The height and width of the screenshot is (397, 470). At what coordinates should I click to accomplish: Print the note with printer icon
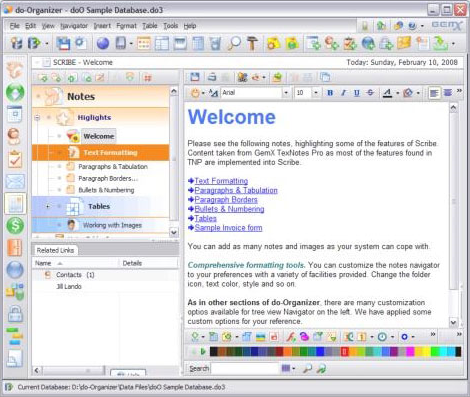point(212,77)
